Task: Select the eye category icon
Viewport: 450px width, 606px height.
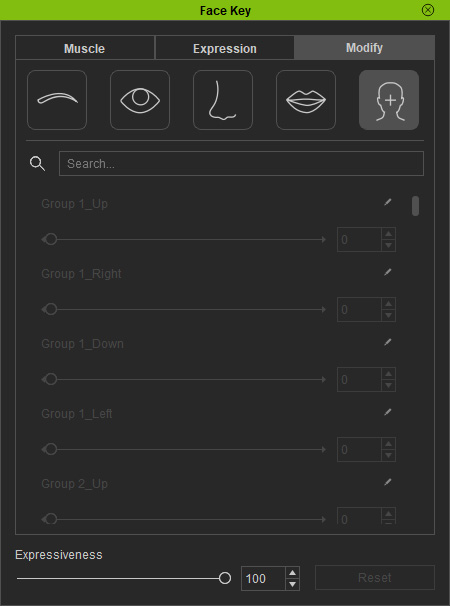Action: [x=140, y=100]
